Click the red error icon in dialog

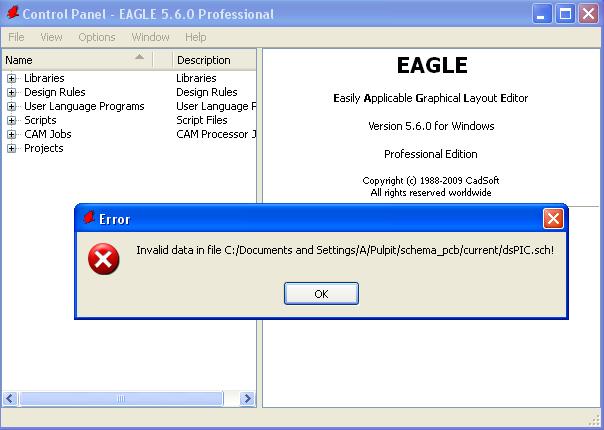coord(104,259)
